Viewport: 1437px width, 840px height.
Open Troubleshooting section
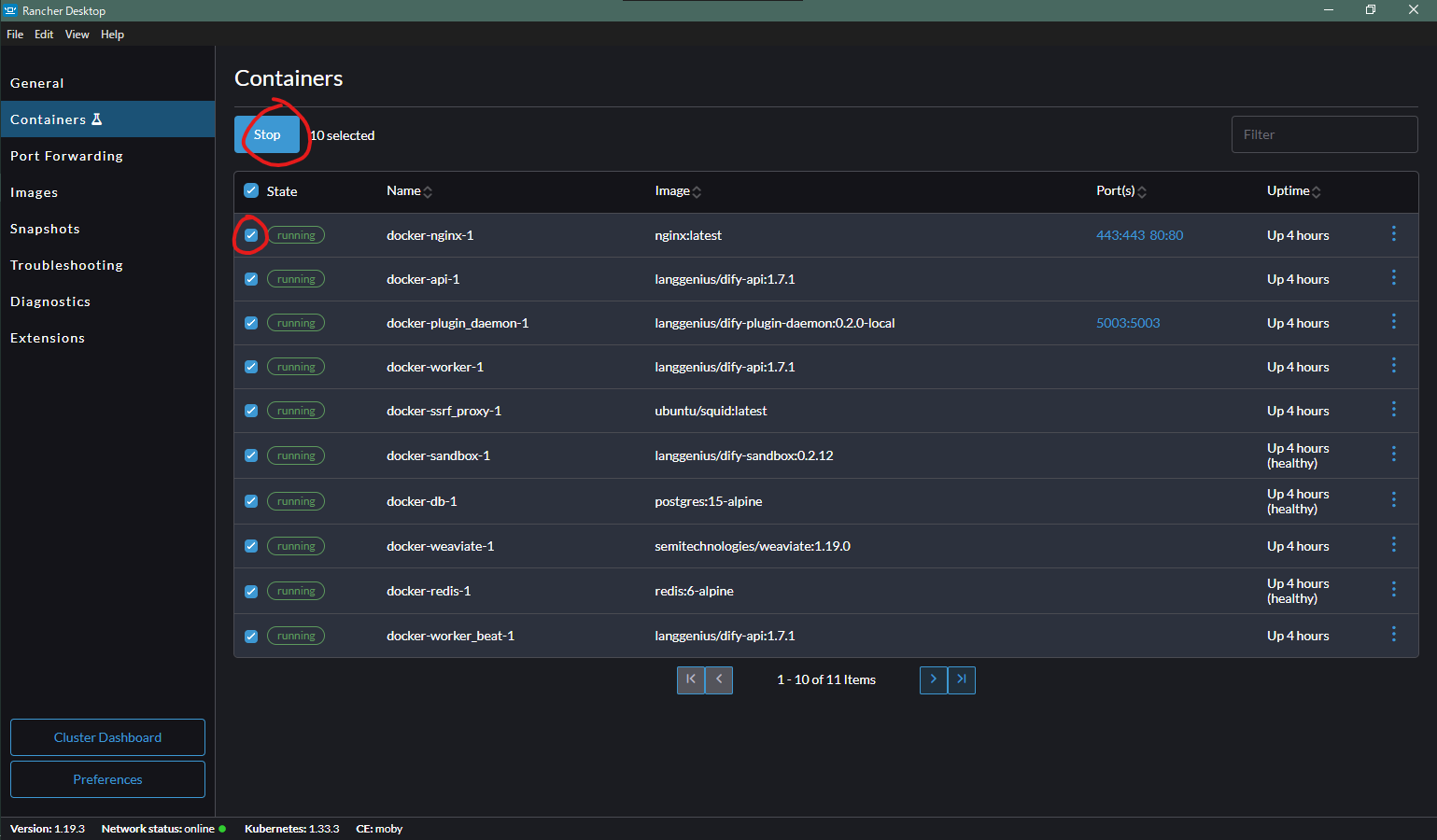107,265
